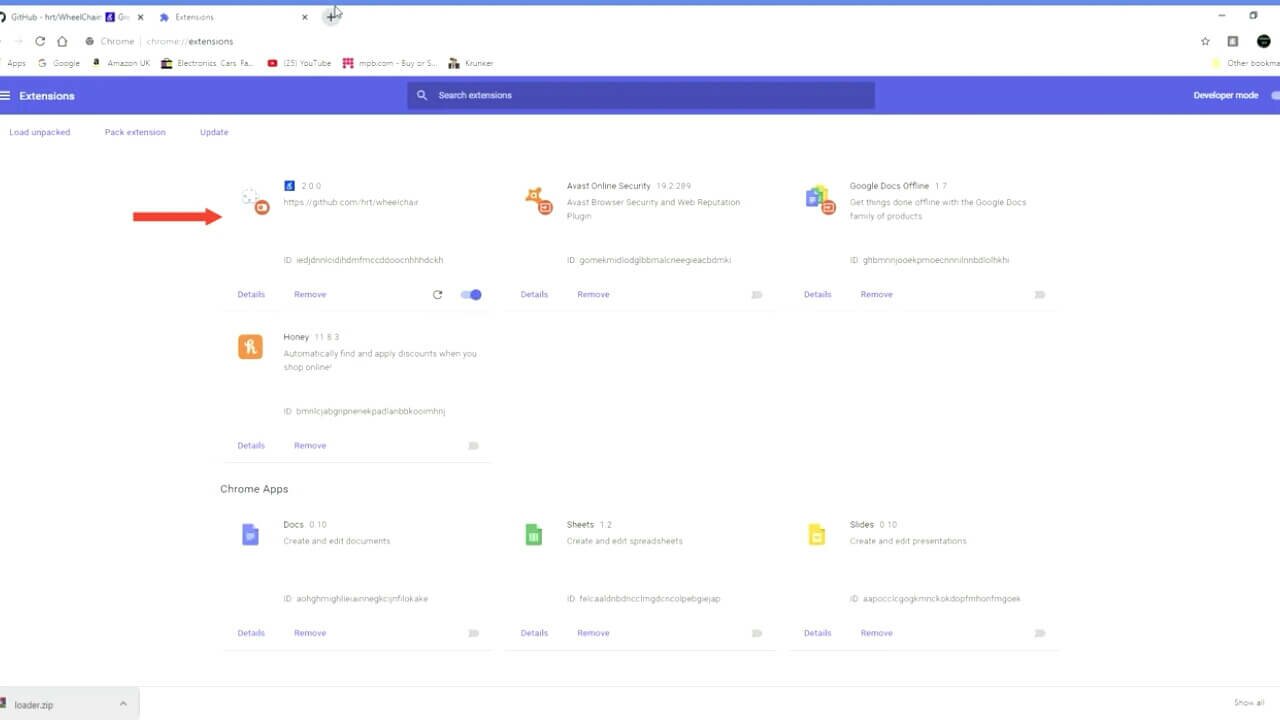
Task: Open Details for the Docs app
Action: pos(251,633)
